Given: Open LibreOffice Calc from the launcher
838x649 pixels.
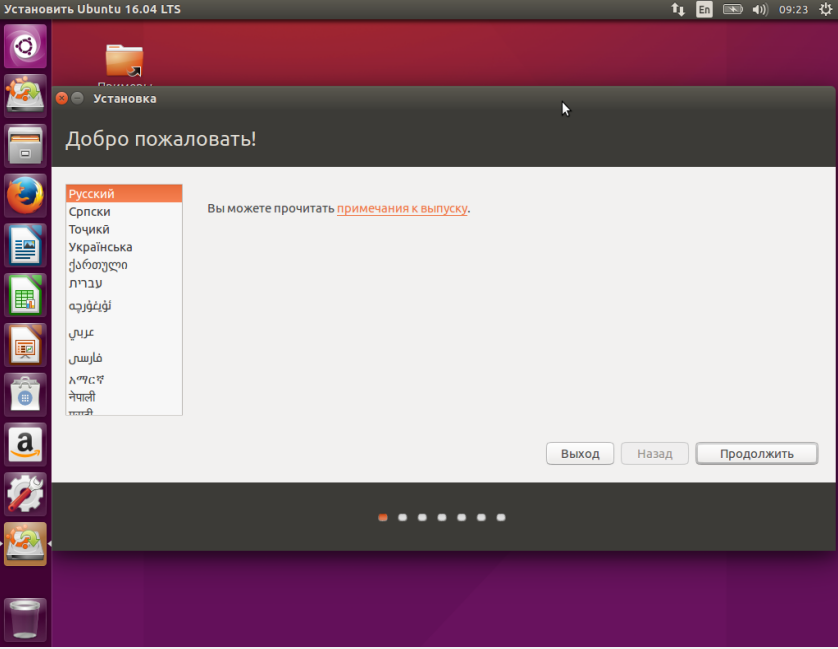Looking at the screenshot, I should (25, 295).
